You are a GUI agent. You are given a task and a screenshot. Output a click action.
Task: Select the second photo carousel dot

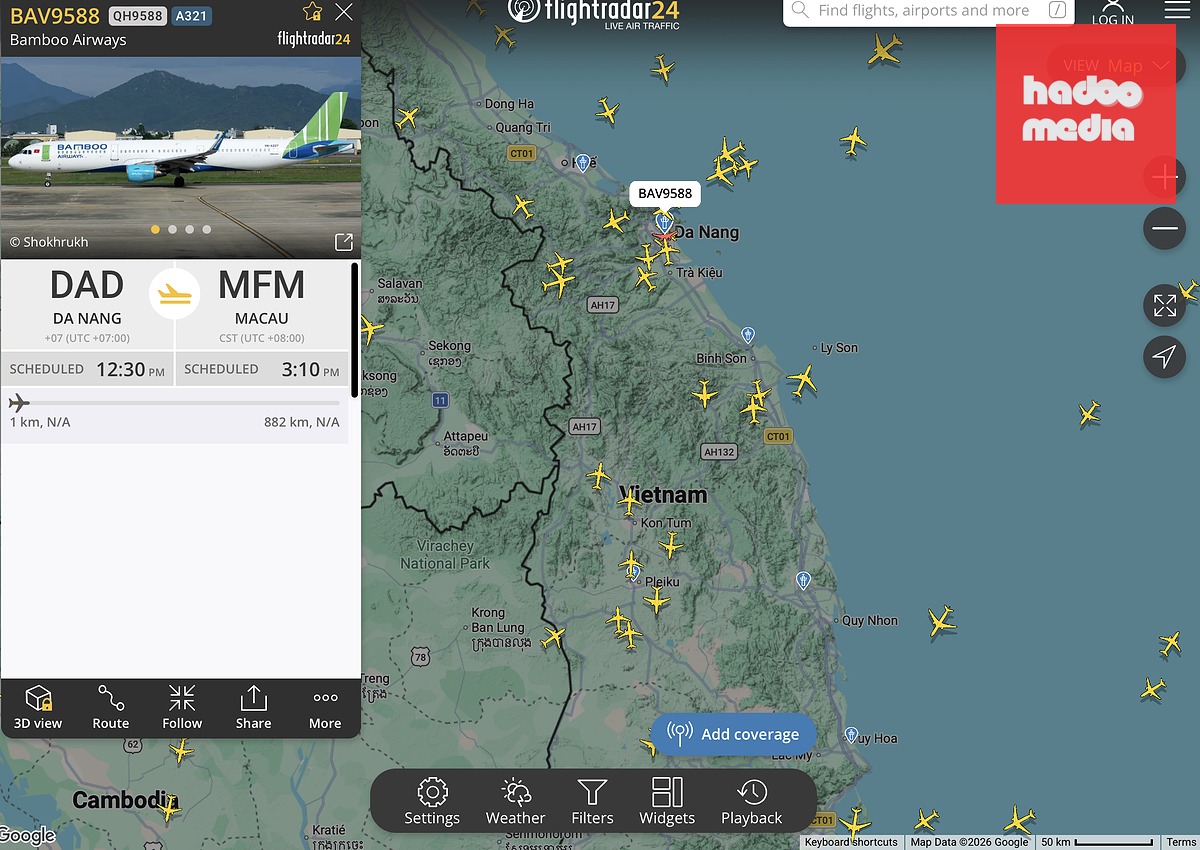(x=172, y=229)
